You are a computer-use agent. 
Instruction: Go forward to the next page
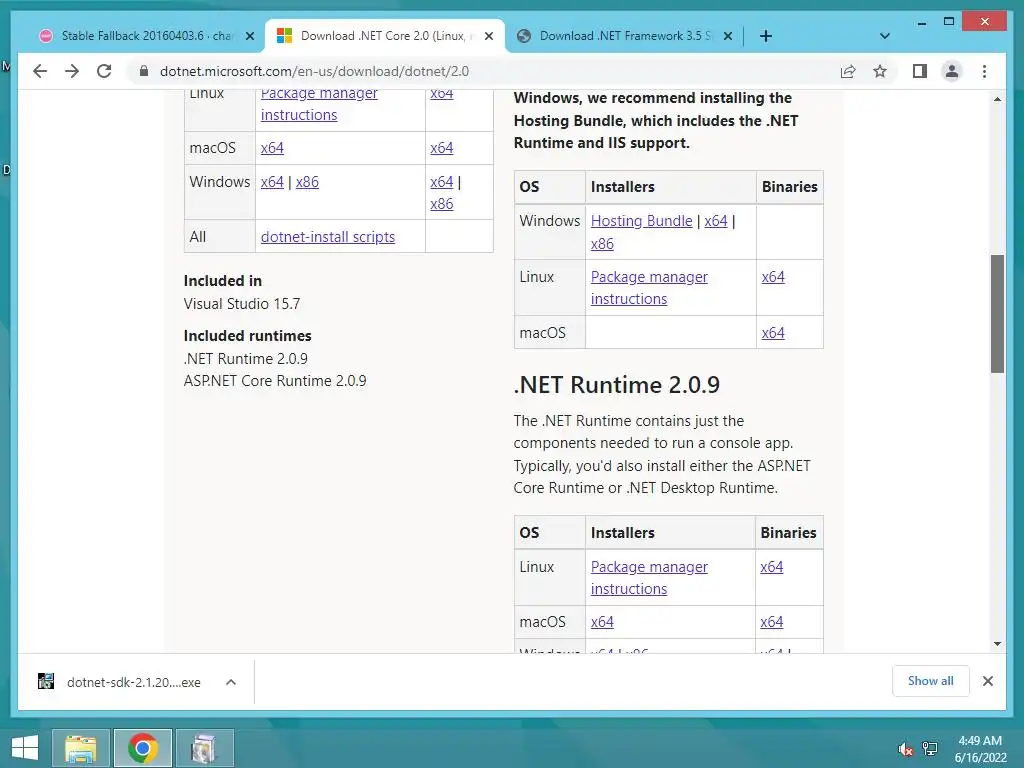click(x=72, y=71)
